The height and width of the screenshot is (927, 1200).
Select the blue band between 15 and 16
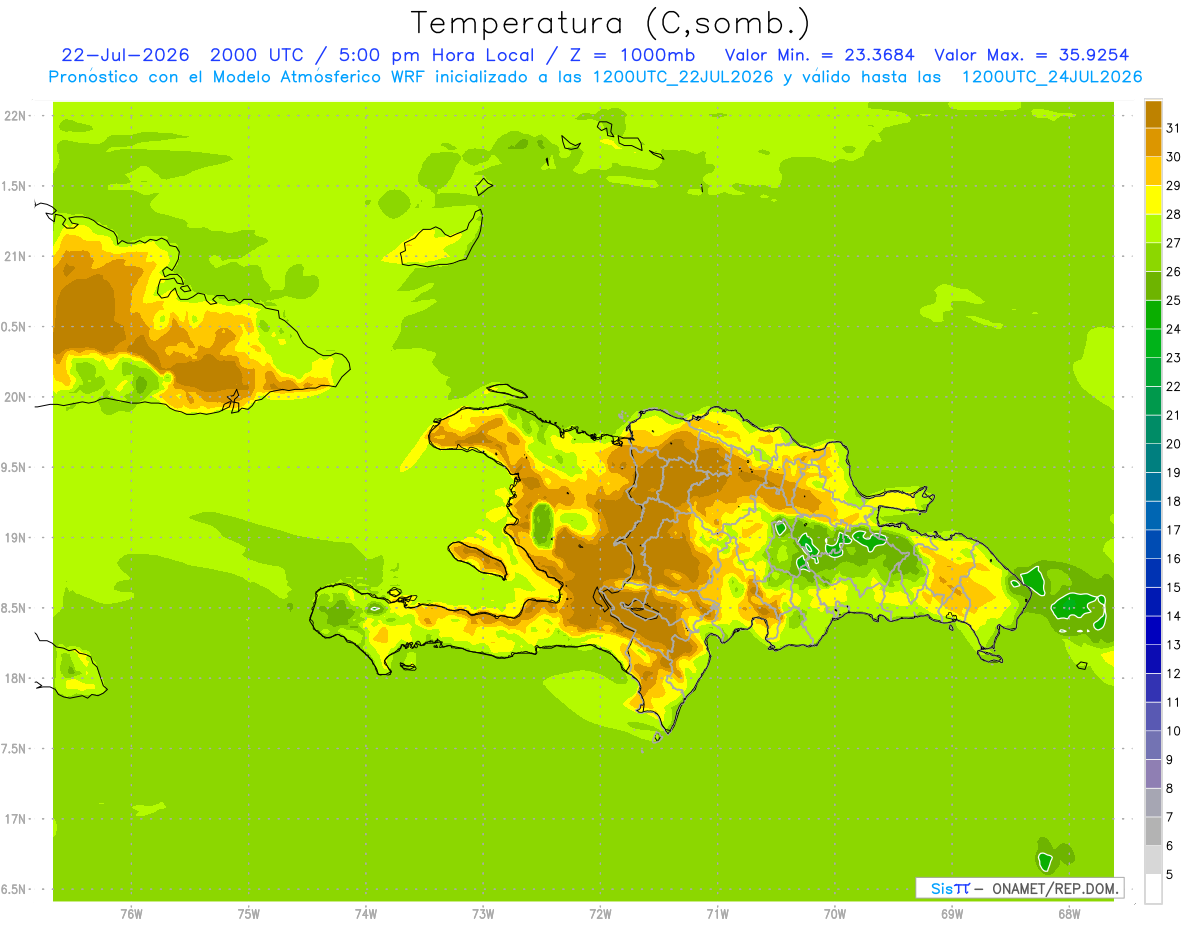pyautogui.click(x=1153, y=572)
